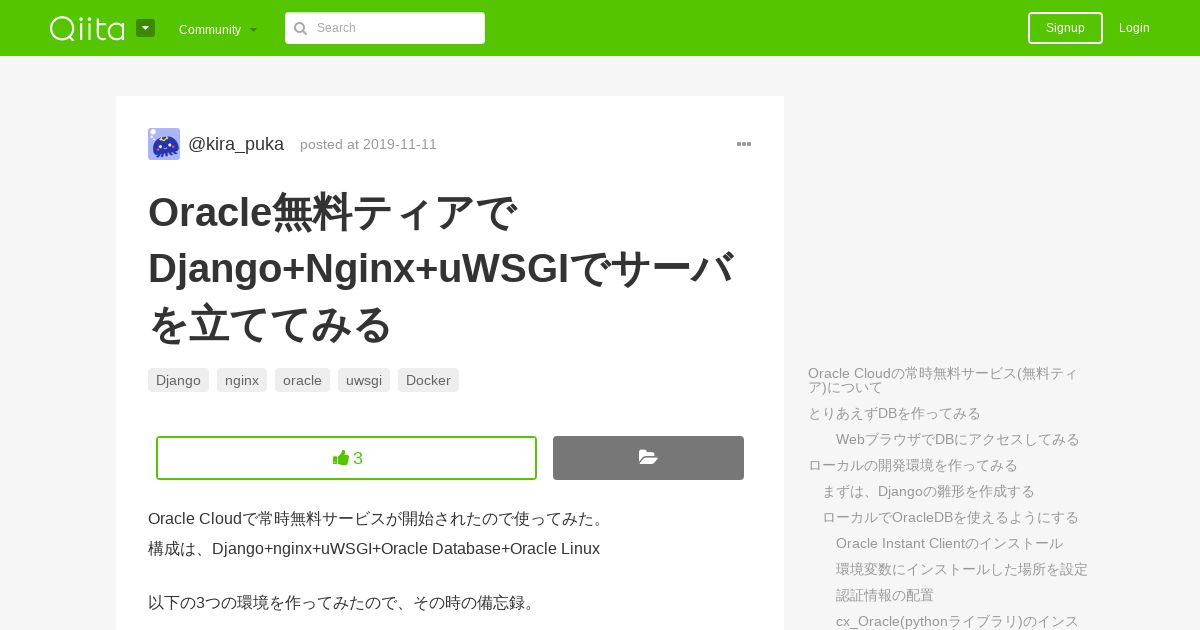Image resolution: width=1200 pixels, height=630 pixels.
Task: Jump to 'まずは、Djangoの雛形を作成する' section
Action: tap(928, 491)
